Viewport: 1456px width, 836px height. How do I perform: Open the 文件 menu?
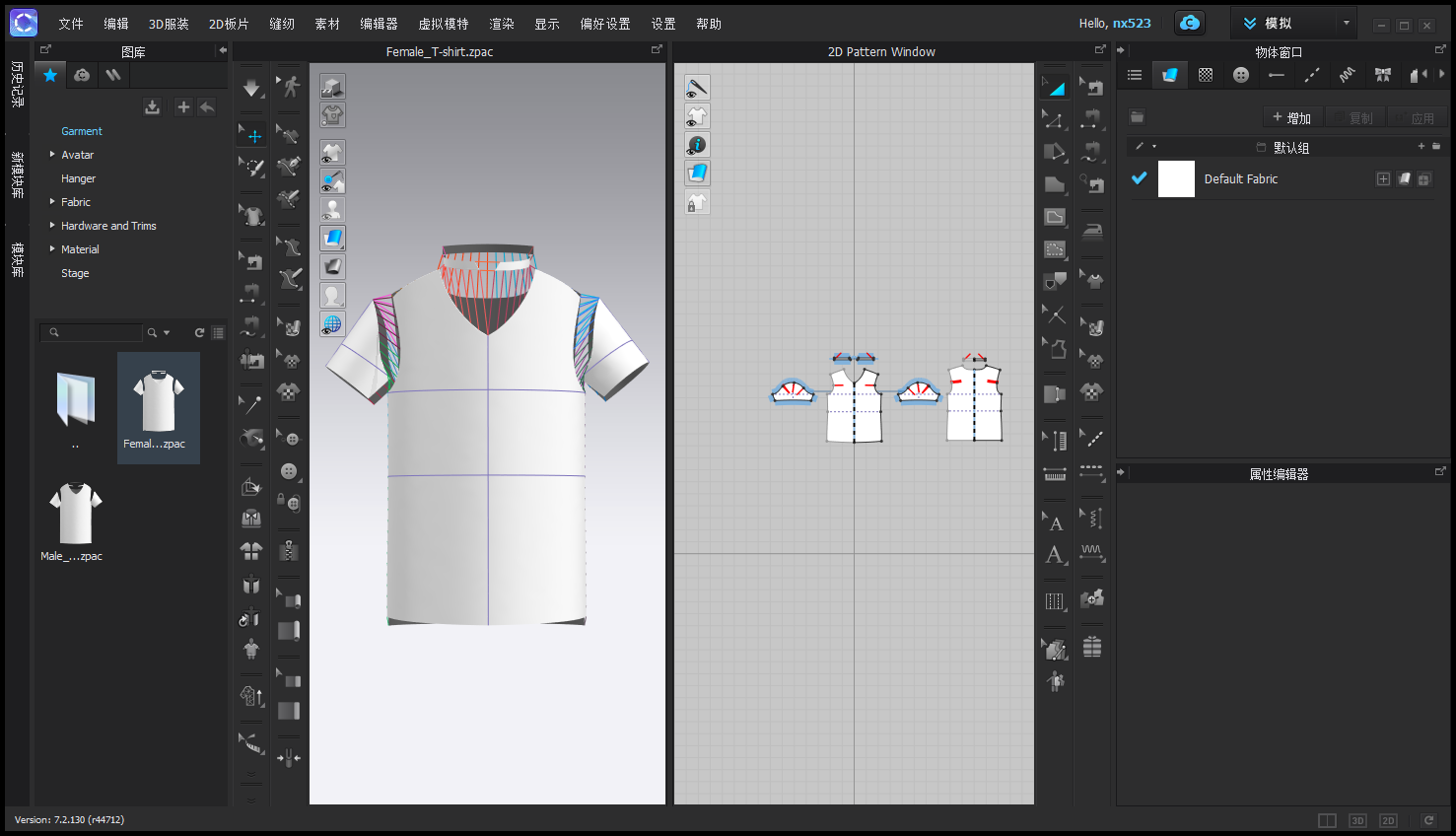71,24
